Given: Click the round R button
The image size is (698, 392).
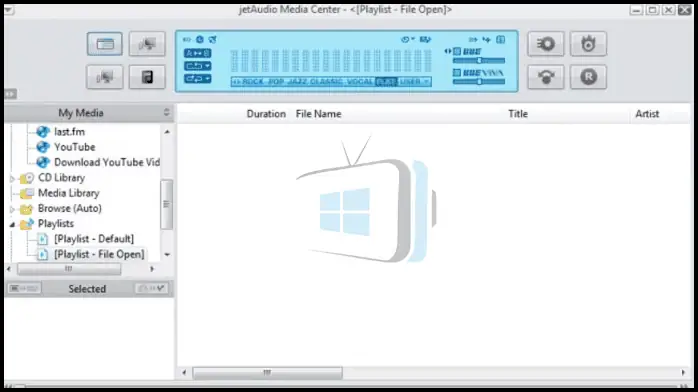Looking at the screenshot, I should tap(588, 77).
